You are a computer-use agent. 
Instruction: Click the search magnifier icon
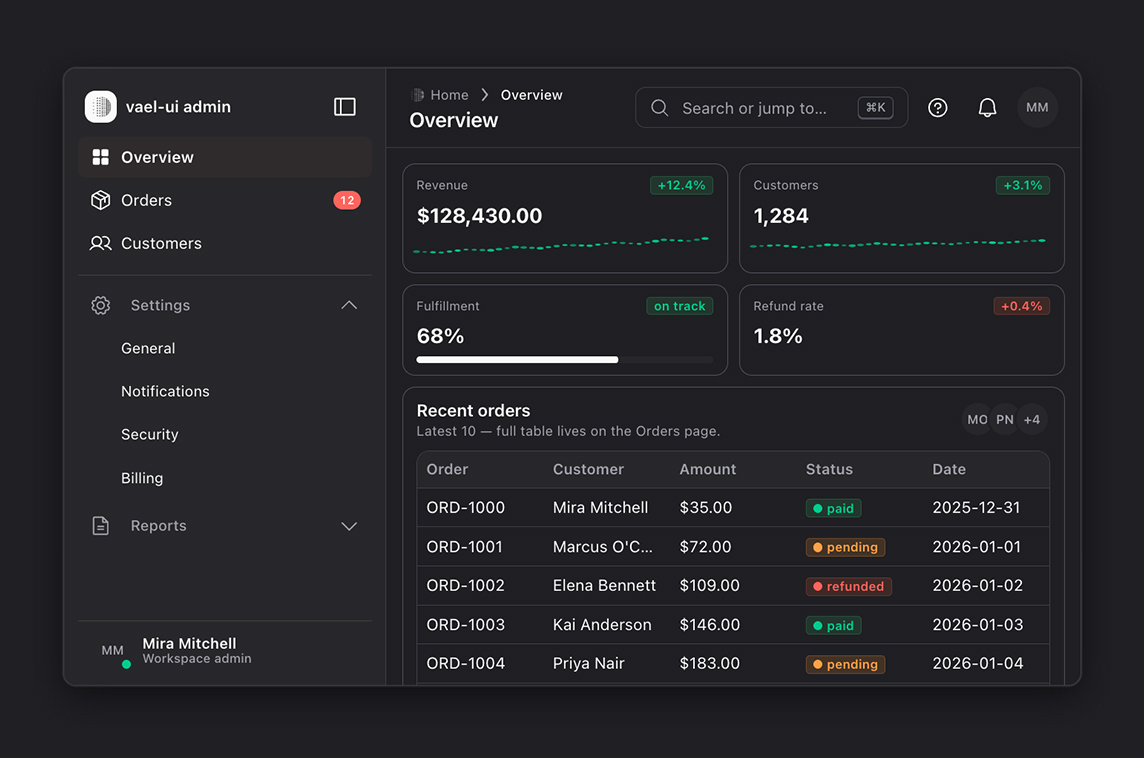click(660, 108)
